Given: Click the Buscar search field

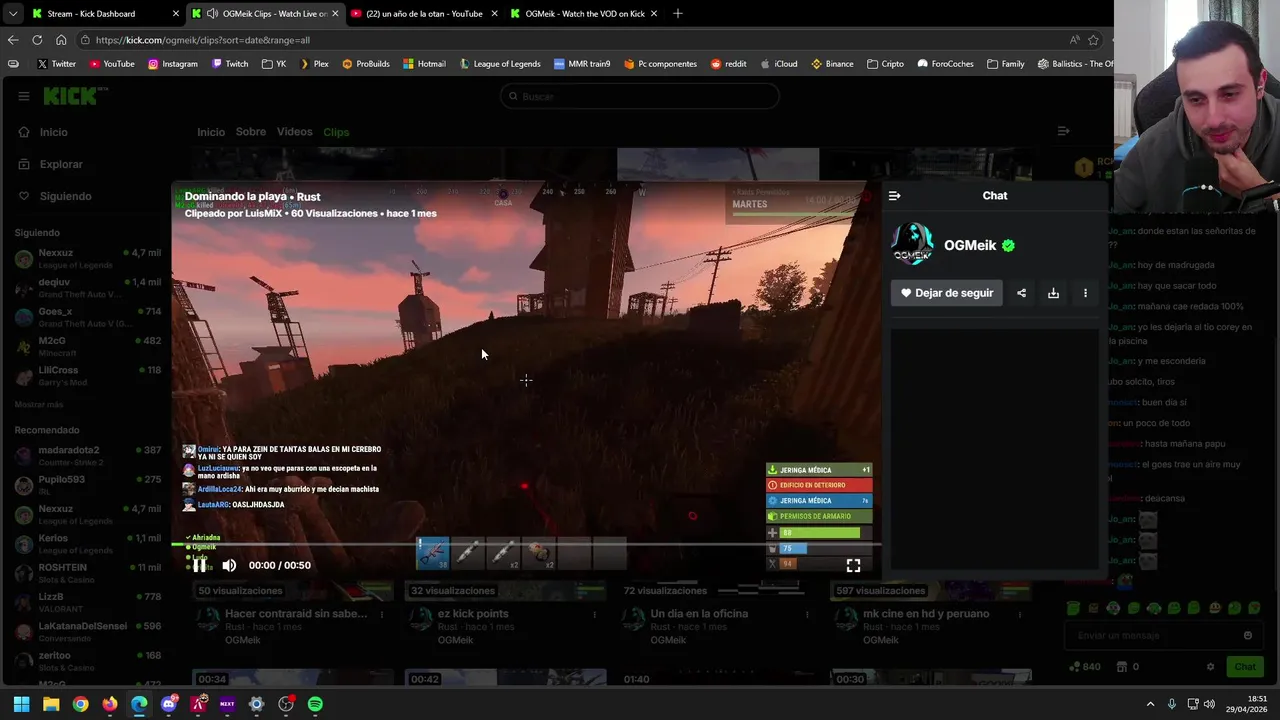Looking at the screenshot, I should pyautogui.click(x=640, y=96).
